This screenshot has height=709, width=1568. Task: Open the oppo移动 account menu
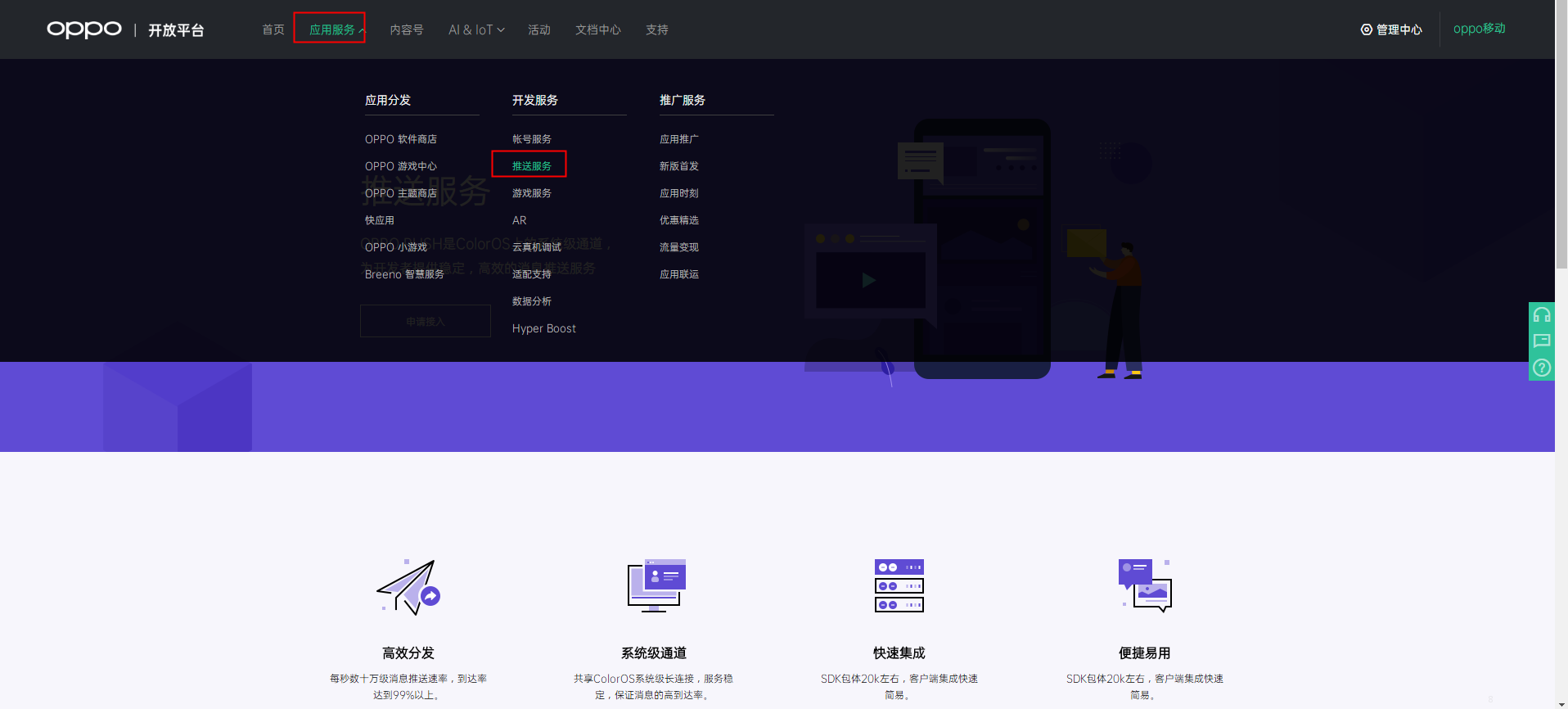[x=1479, y=29]
